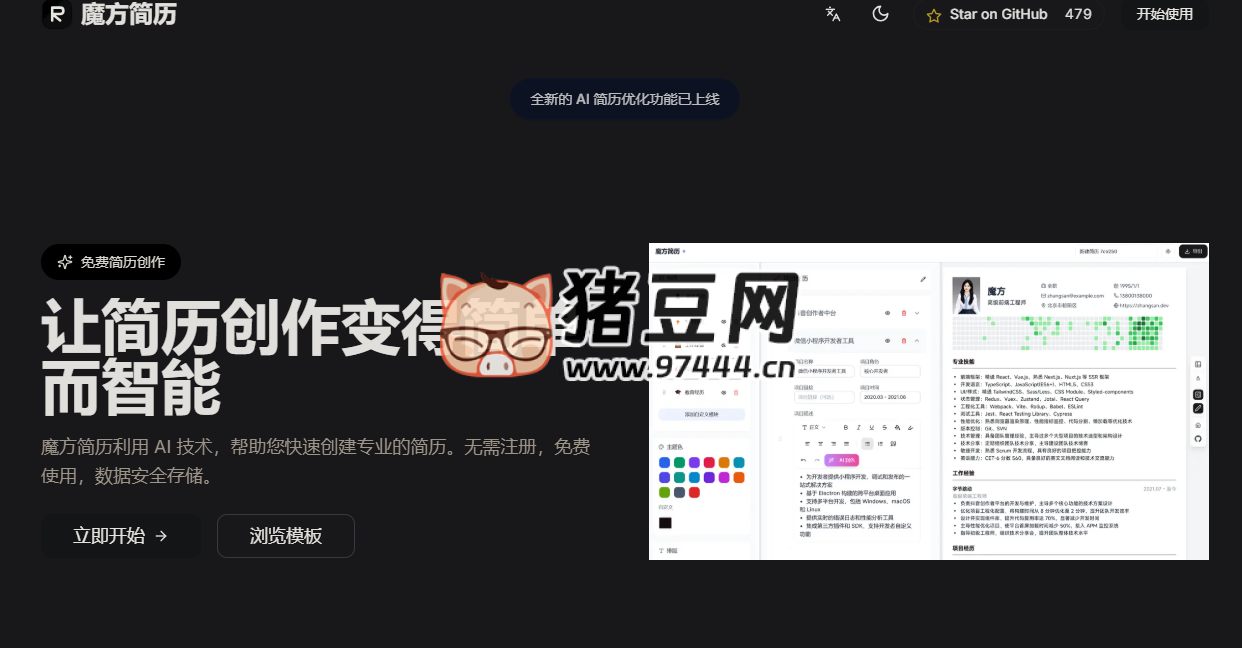Collapse the 微信小程序开发者工具 panel chevron

917,340
